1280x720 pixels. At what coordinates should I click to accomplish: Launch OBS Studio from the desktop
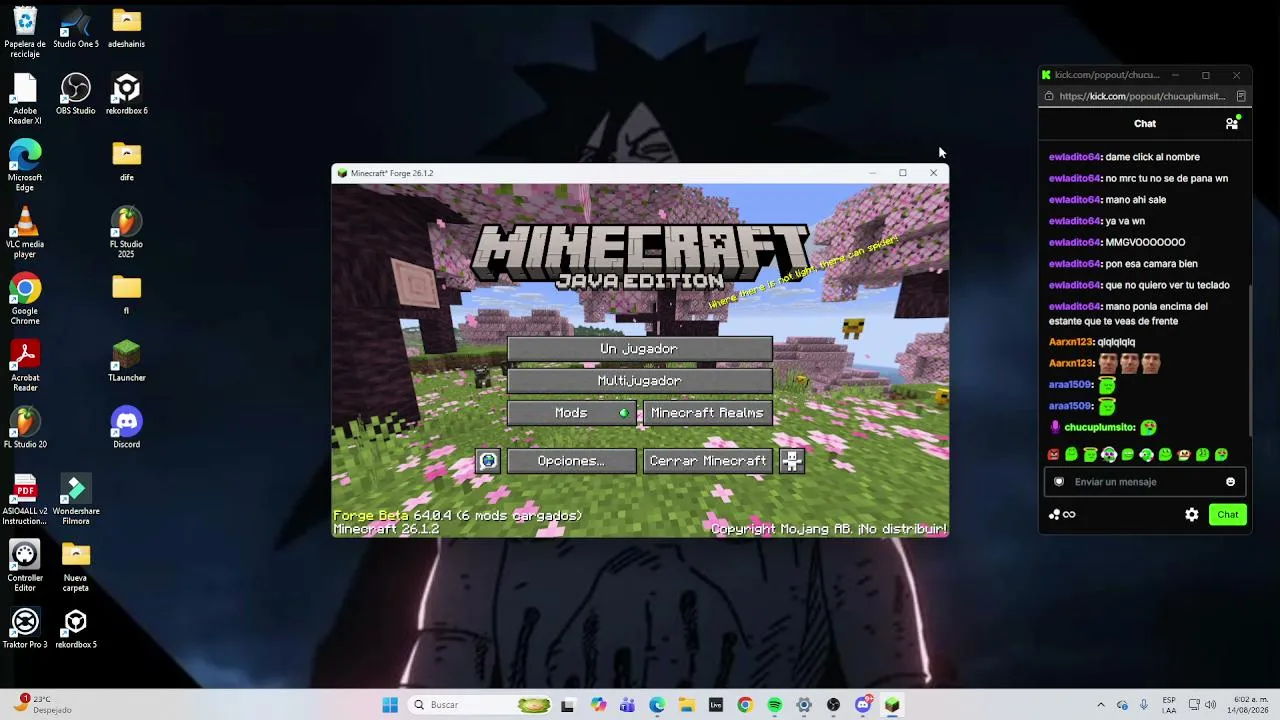[x=76, y=95]
